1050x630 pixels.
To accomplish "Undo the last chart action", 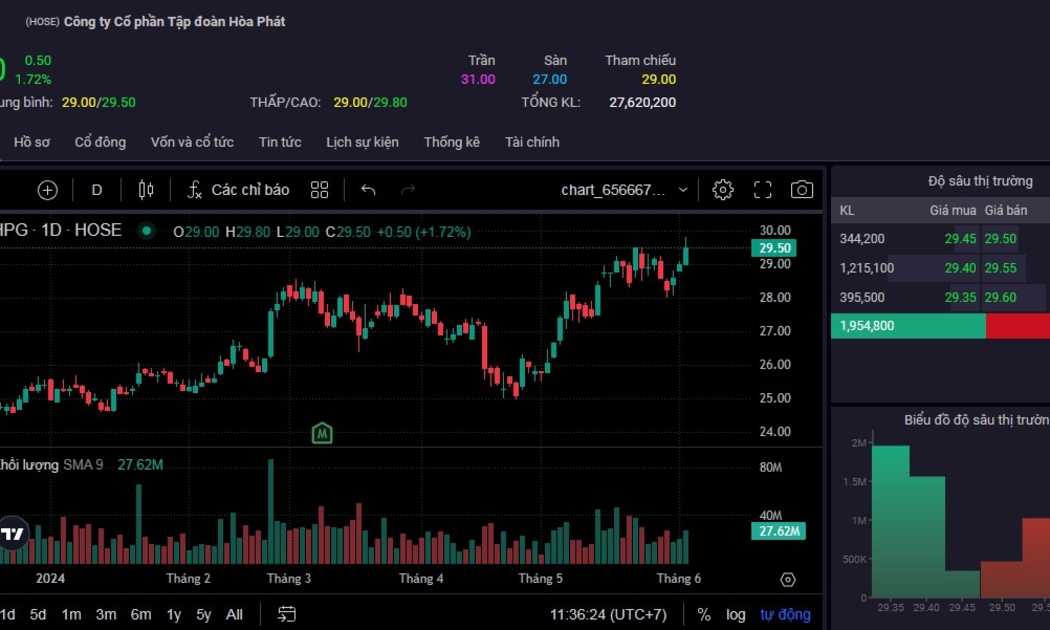I will pyautogui.click(x=368, y=190).
